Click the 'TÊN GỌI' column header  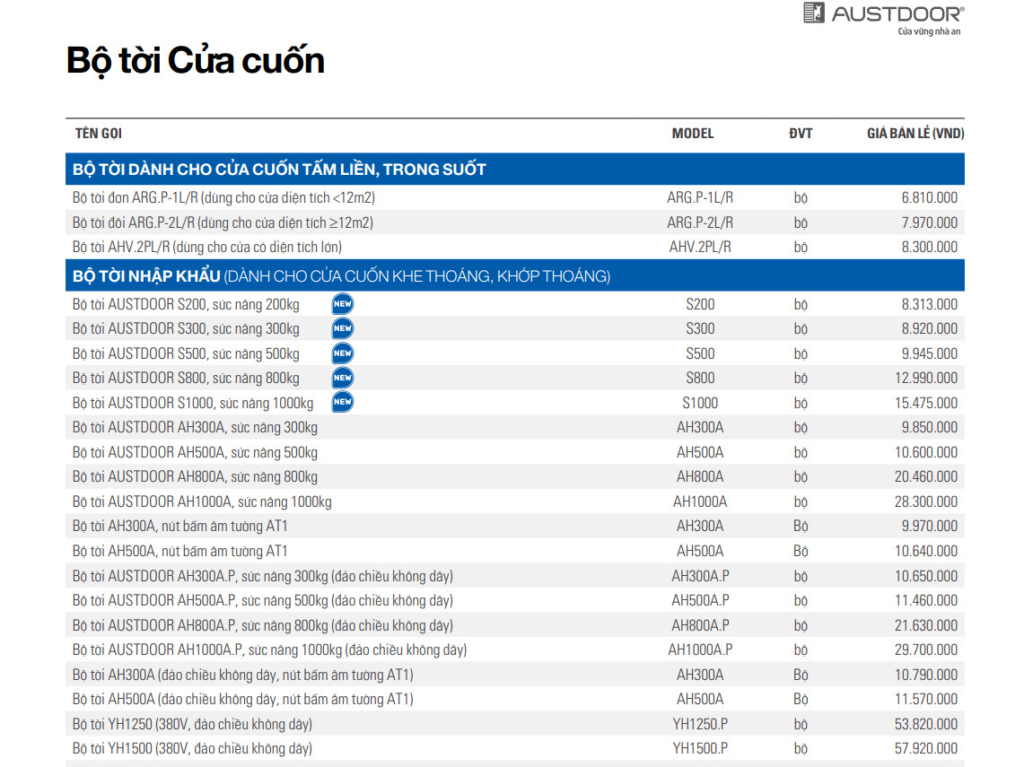(x=98, y=133)
